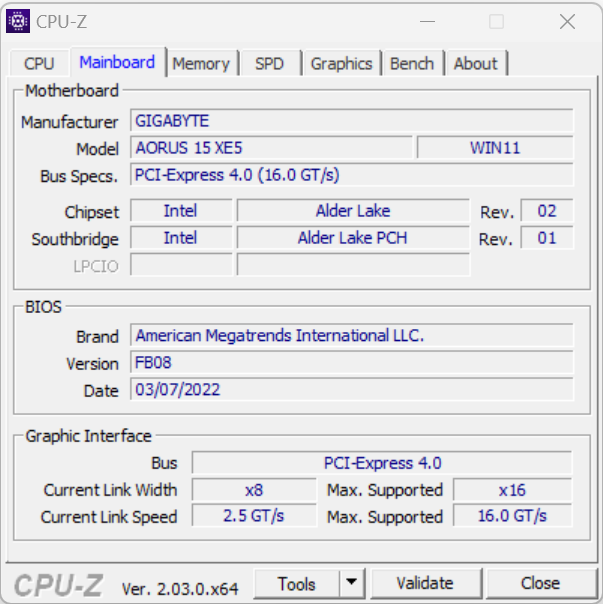Switch to the Bench tab
Viewport: 603px width, 604px height.
(x=412, y=63)
